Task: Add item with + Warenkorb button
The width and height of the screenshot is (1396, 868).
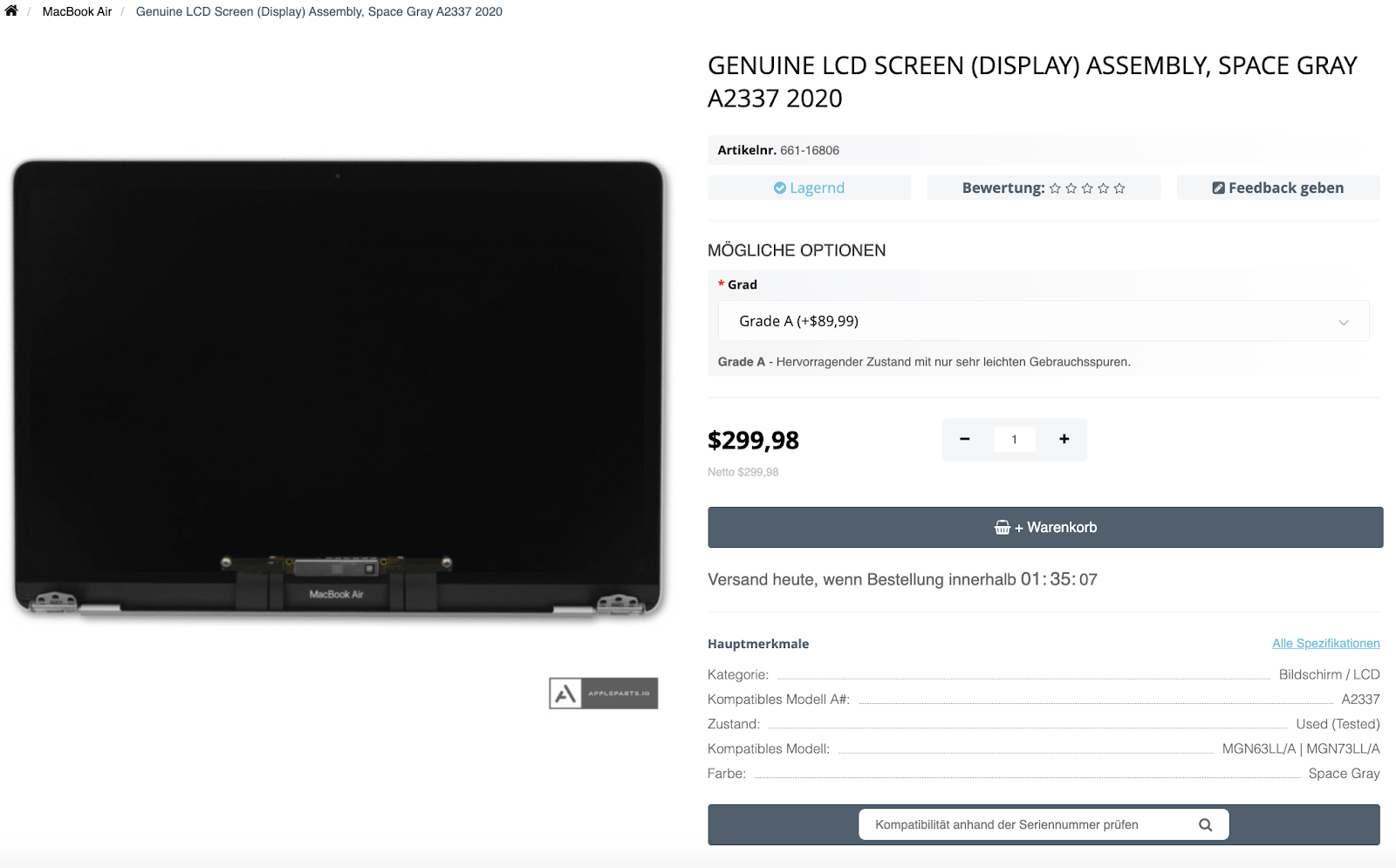Action: coord(1044,528)
